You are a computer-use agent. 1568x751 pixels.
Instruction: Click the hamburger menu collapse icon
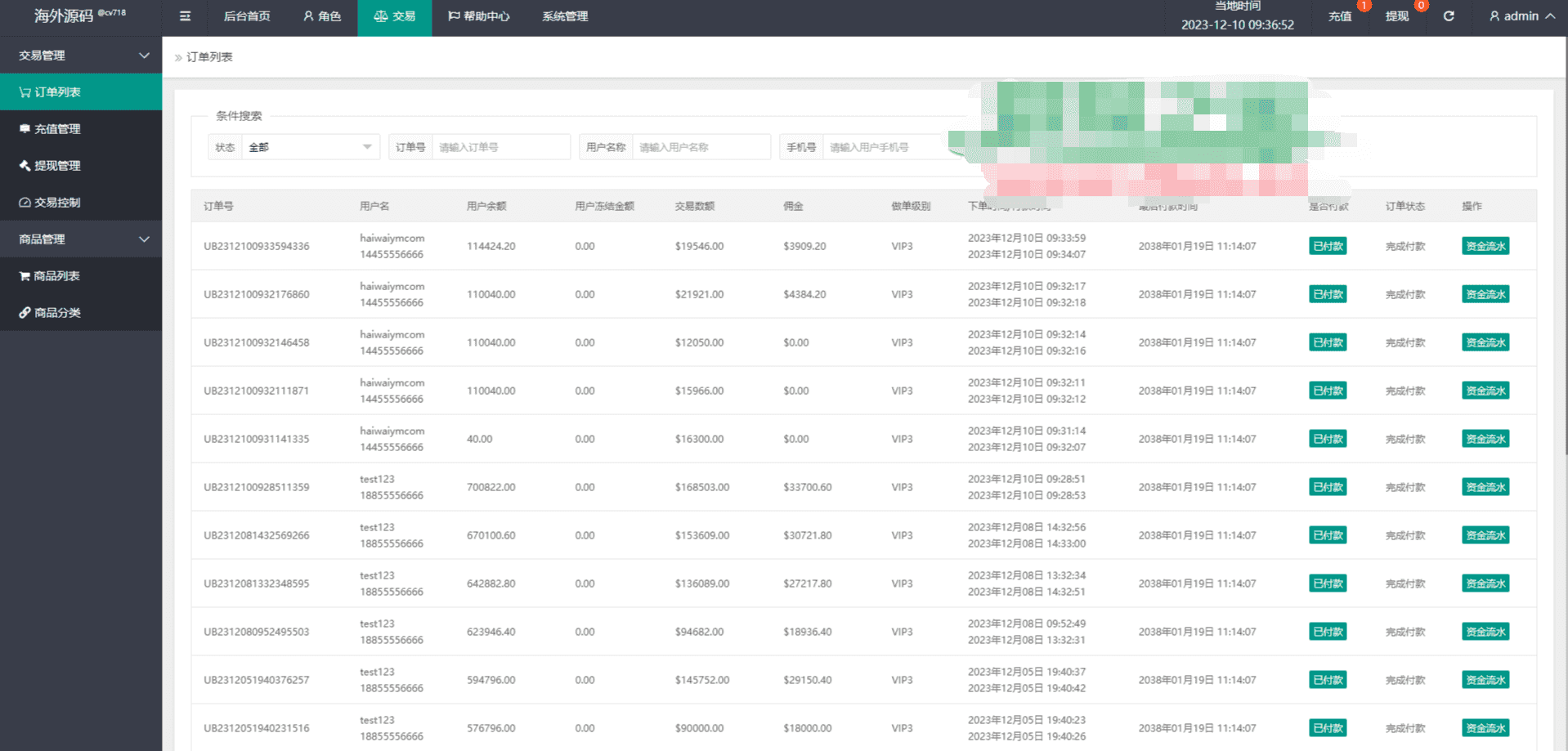(x=185, y=16)
